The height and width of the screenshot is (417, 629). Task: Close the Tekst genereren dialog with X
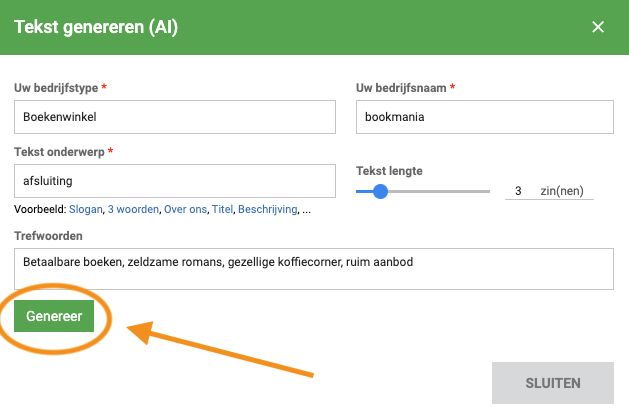(x=598, y=27)
